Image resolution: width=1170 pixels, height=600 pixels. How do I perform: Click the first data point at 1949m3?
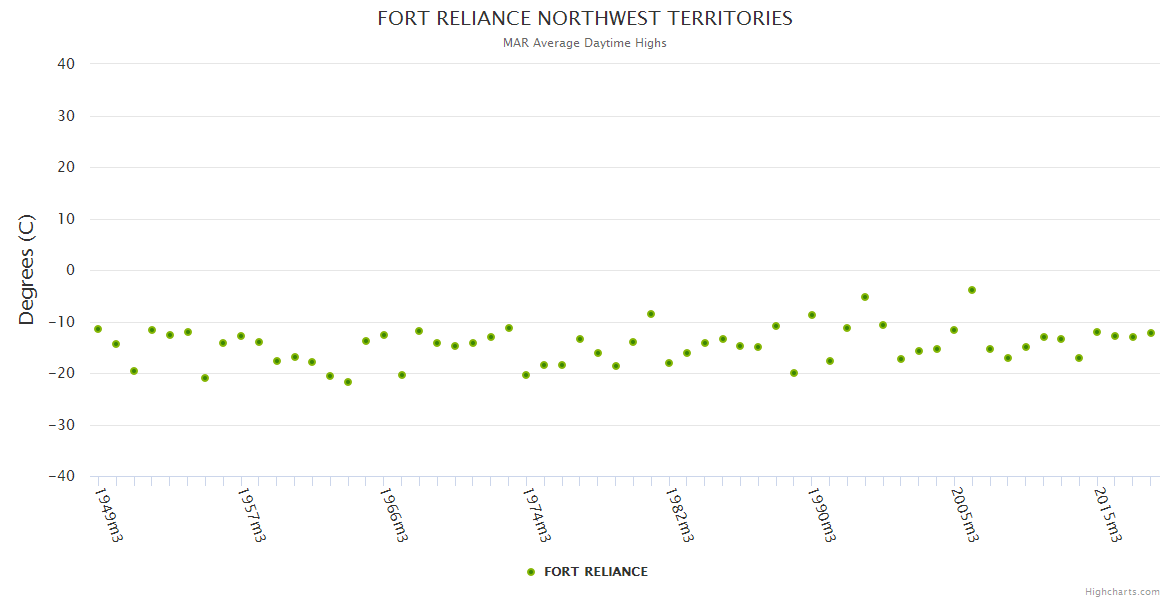pyautogui.click(x=98, y=329)
